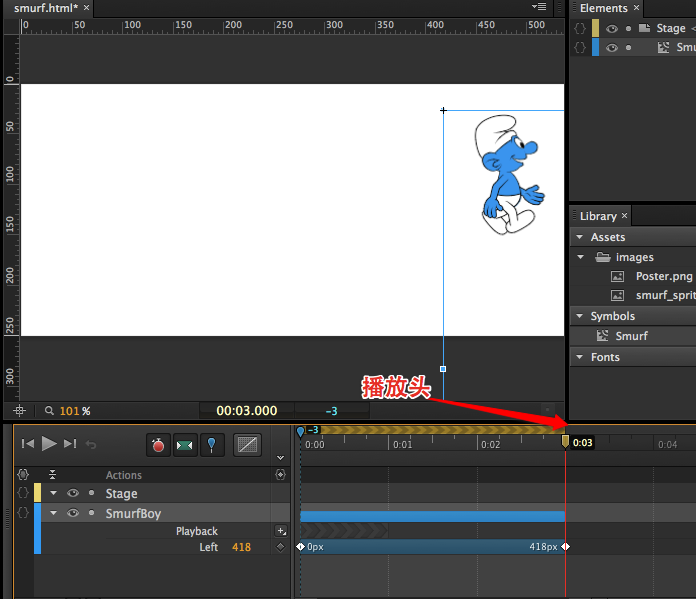Click the return to last play position arrow

pyautogui.click(x=91, y=444)
